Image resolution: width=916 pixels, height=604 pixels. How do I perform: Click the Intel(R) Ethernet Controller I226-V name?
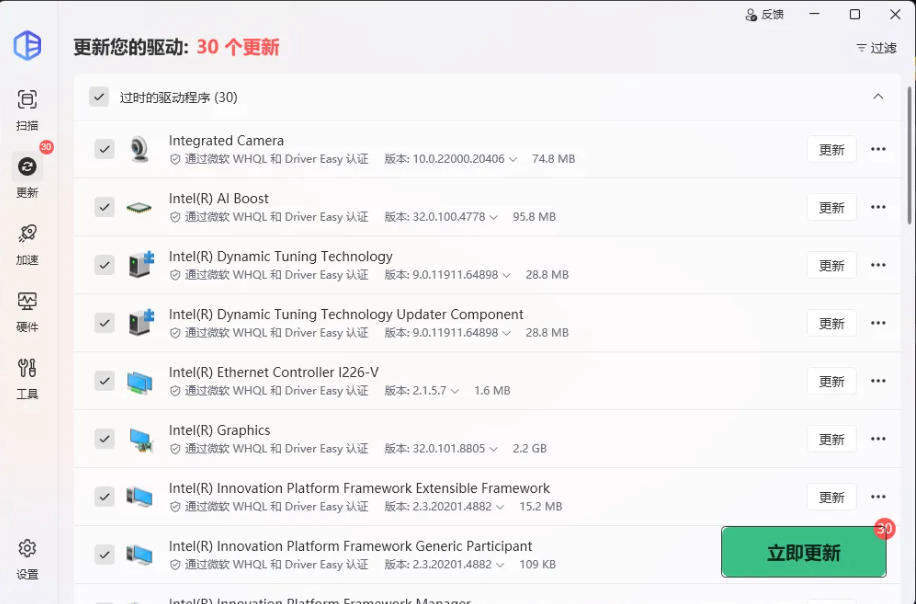273,372
